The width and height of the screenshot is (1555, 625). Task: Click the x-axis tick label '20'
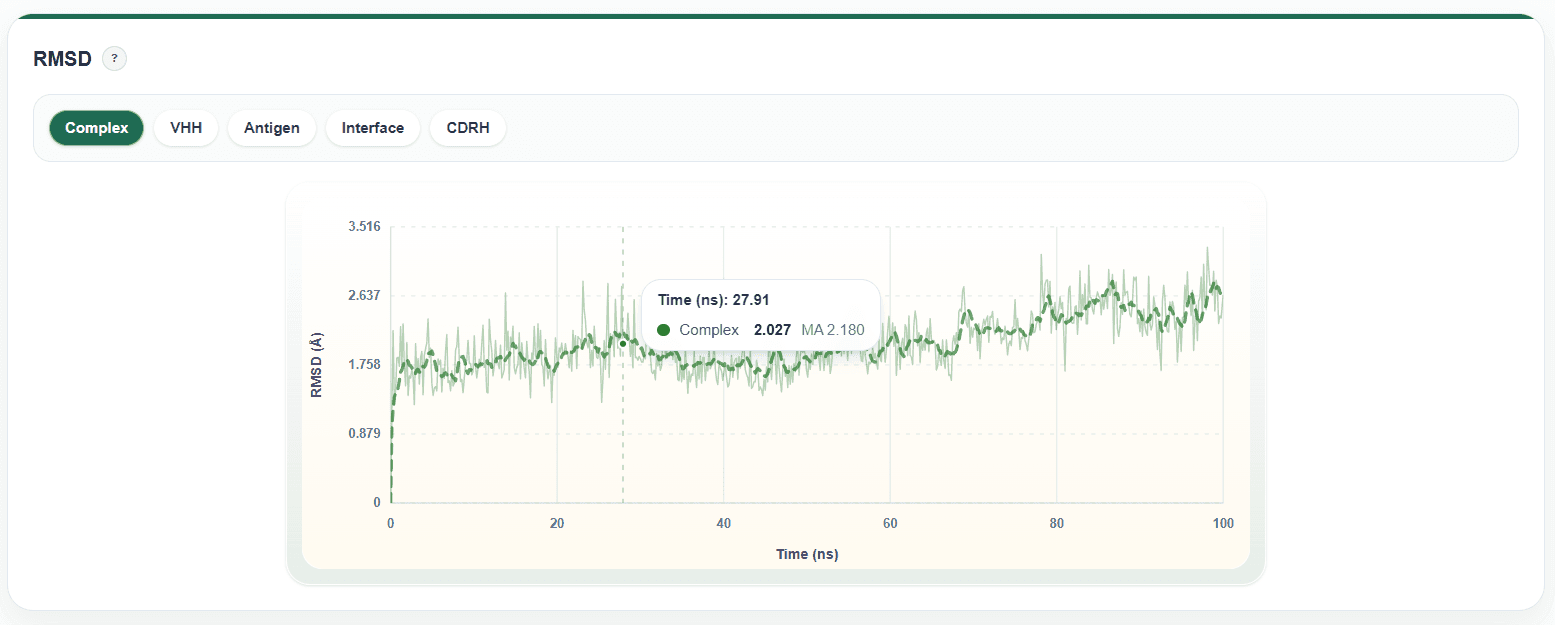click(557, 523)
